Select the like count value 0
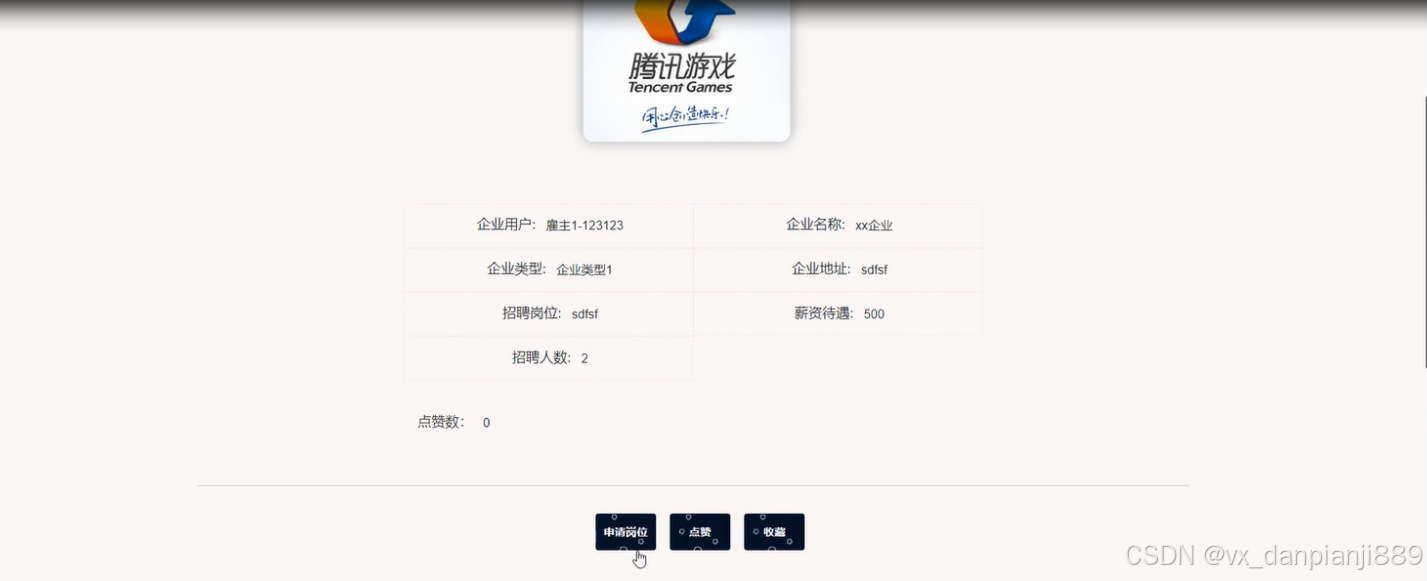This screenshot has height=581, width=1427. tap(486, 423)
